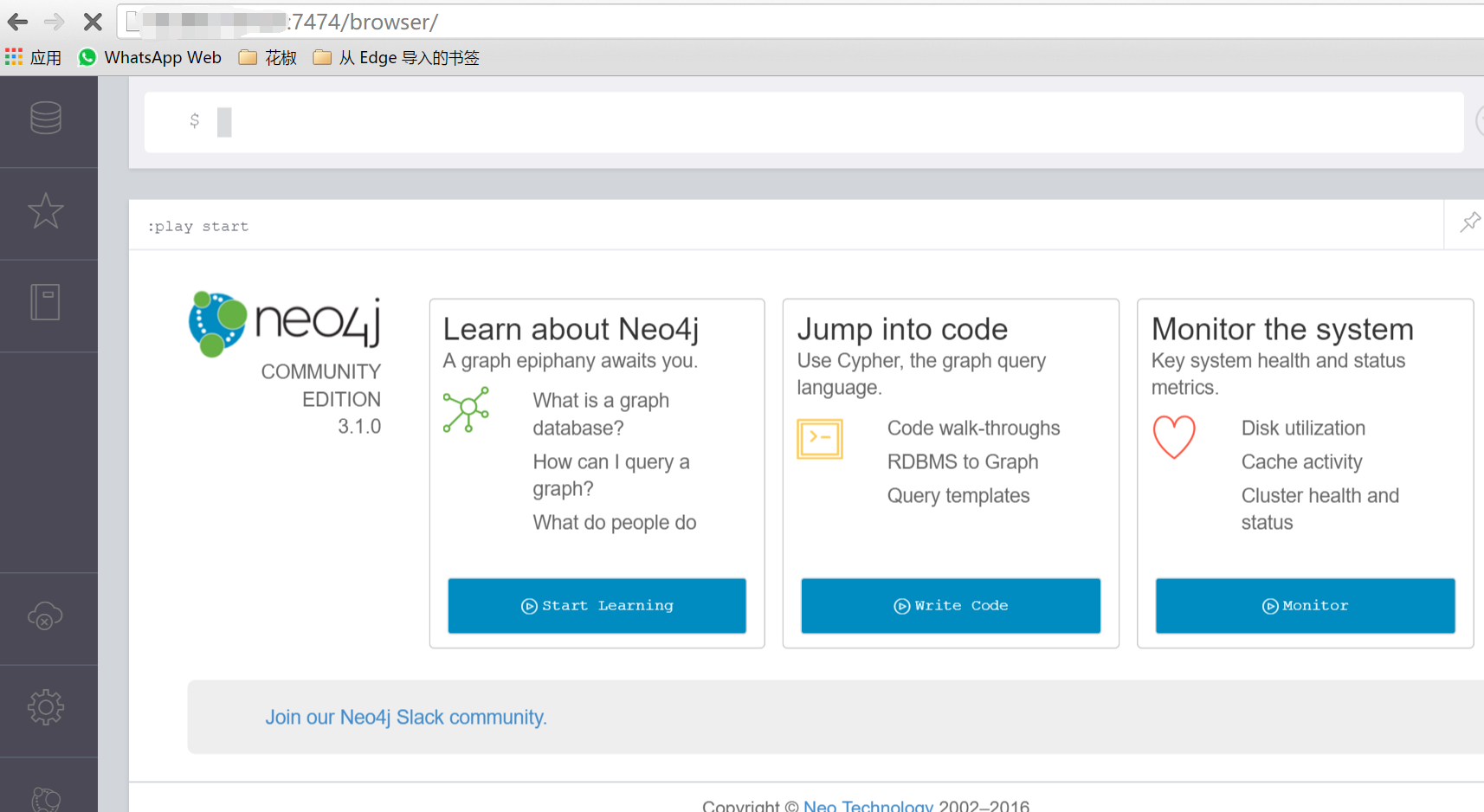Open the Browser Settings gear icon
The width and height of the screenshot is (1484, 812).
(46, 707)
